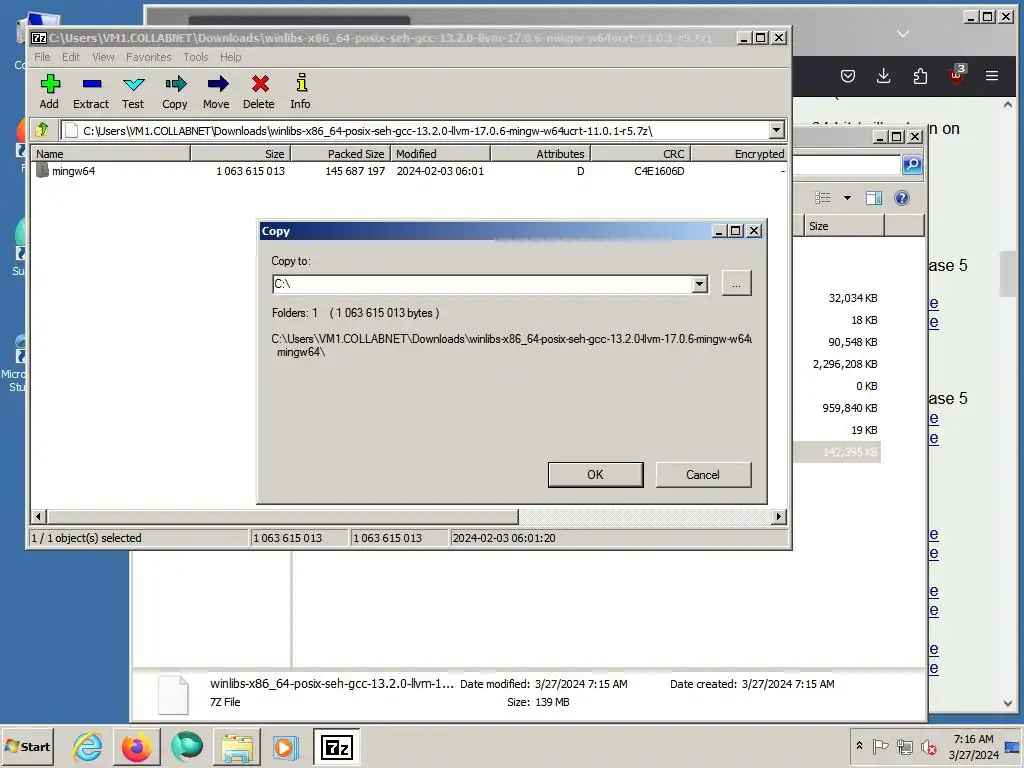Viewport: 1024px width, 768px height.
Task: Select the Copy toolbar icon
Action: coord(174,91)
